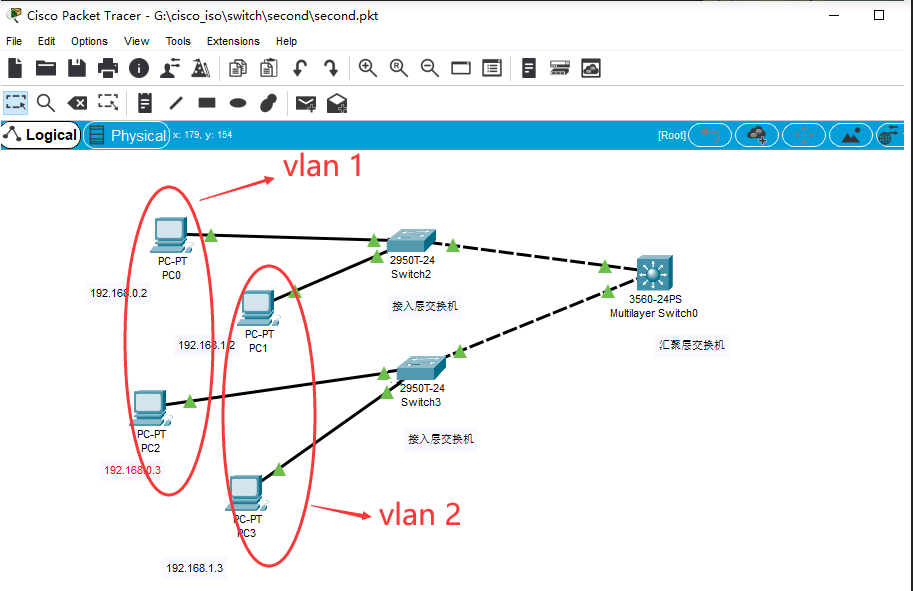Activate the Inspect magnifier tool

[x=46, y=103]
